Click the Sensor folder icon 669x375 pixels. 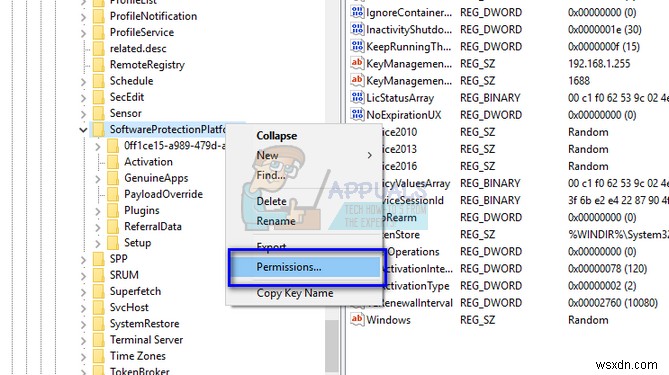(99, 113)
